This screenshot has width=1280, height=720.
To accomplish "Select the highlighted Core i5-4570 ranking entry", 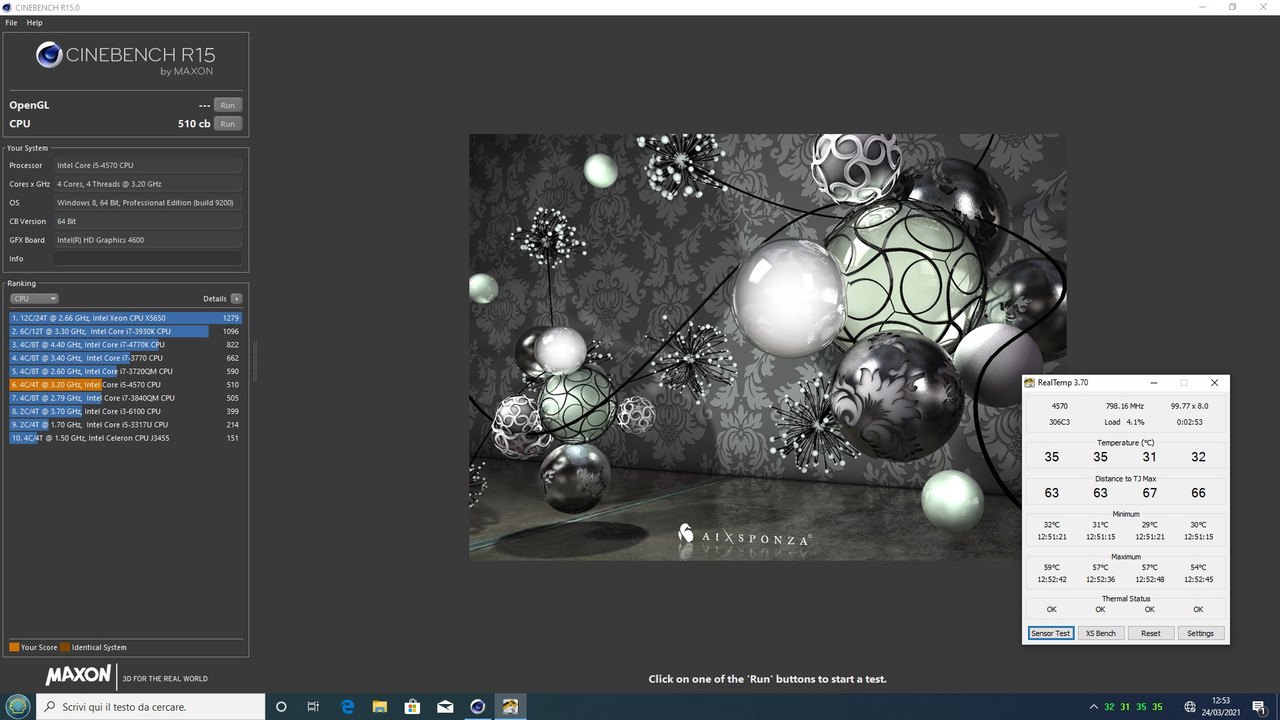I will coord(126,384).
